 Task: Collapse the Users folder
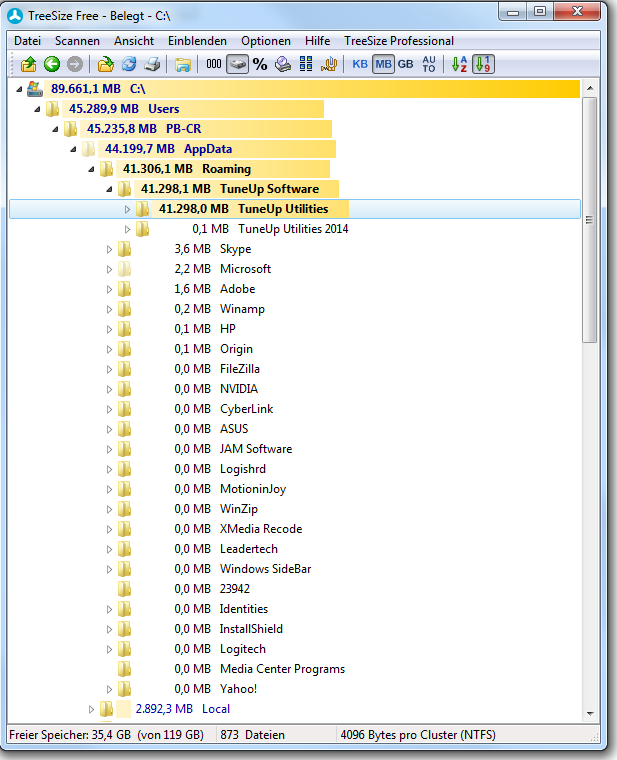point(37,110)
